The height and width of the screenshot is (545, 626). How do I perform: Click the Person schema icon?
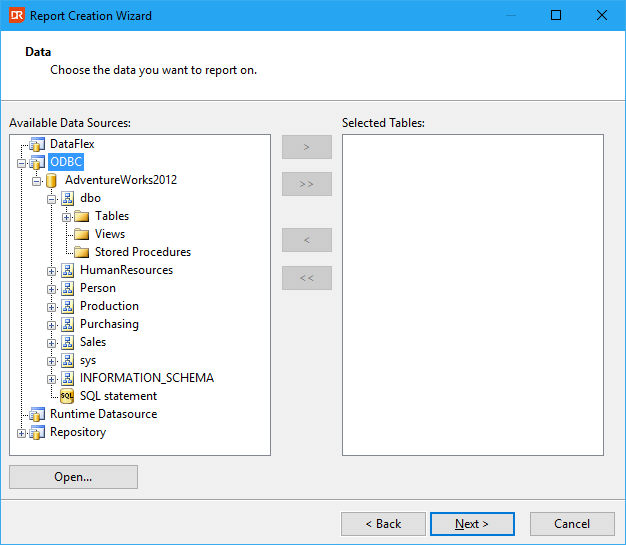tap(67, 288)
